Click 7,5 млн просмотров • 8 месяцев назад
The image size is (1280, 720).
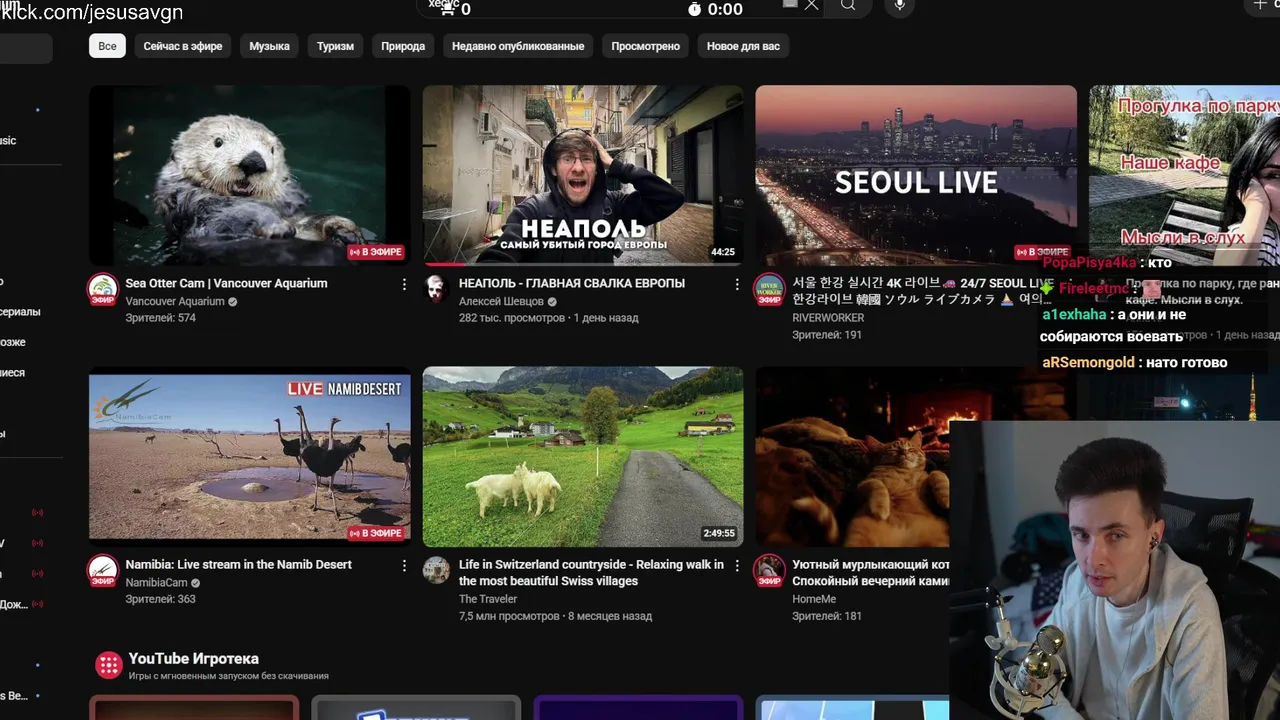(555, 616)
